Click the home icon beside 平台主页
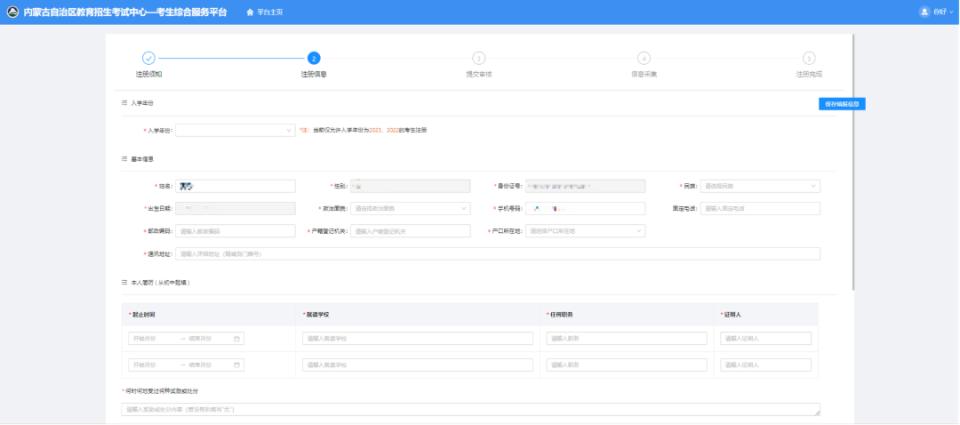The height and width of the screenshot is (425, 960). coord(250,12)
